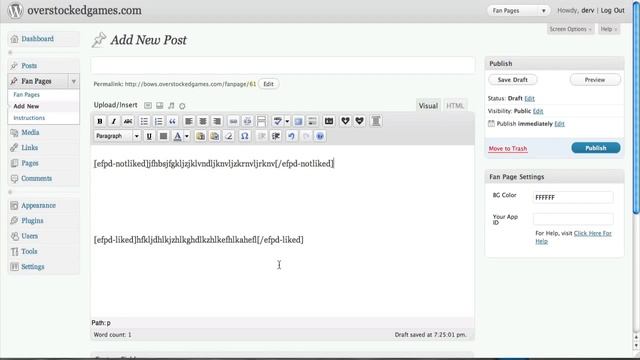Indent the current paragraph
This screenshot has width=640, height=360.
coord(276,136)
